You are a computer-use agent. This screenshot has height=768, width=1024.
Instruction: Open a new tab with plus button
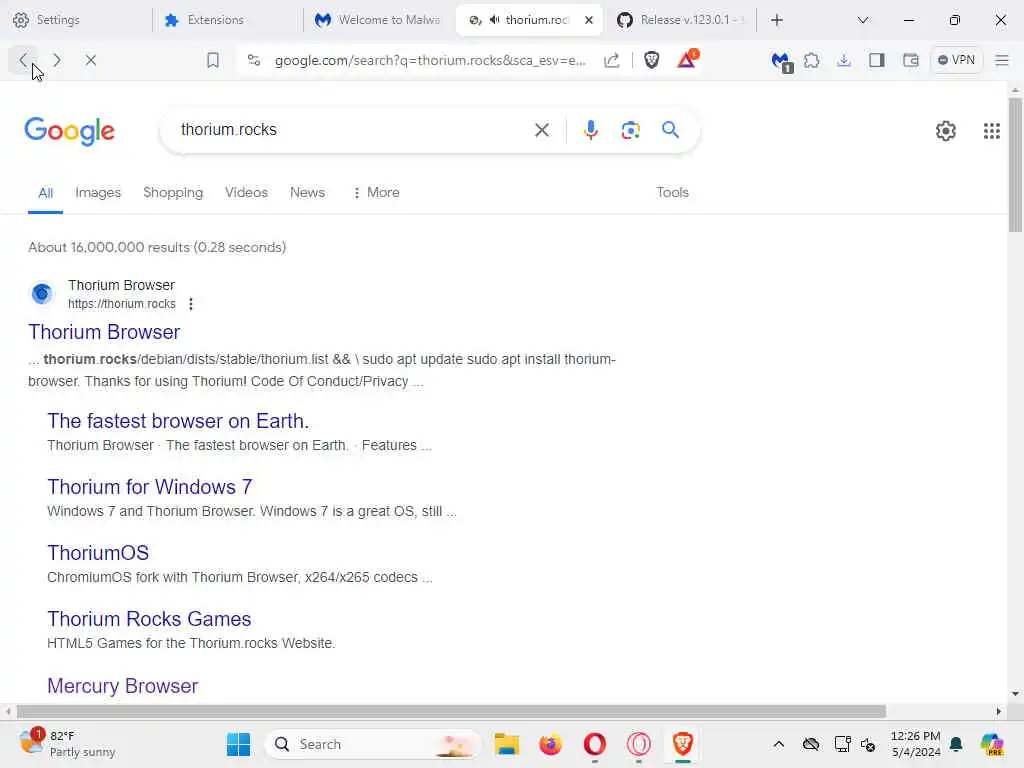(776, 20)
